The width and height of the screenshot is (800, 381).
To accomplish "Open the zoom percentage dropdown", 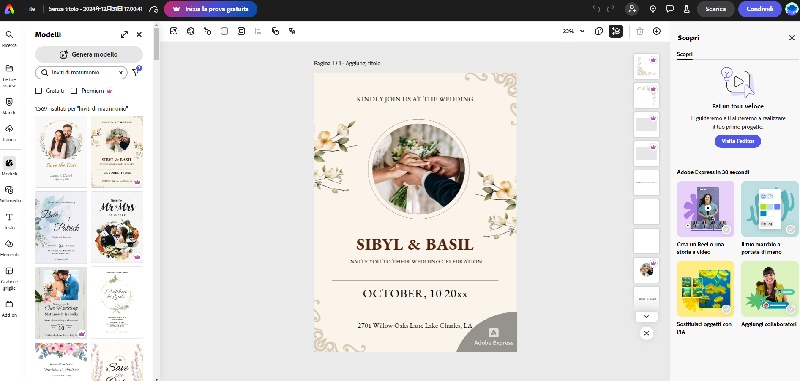I will 574,31.
